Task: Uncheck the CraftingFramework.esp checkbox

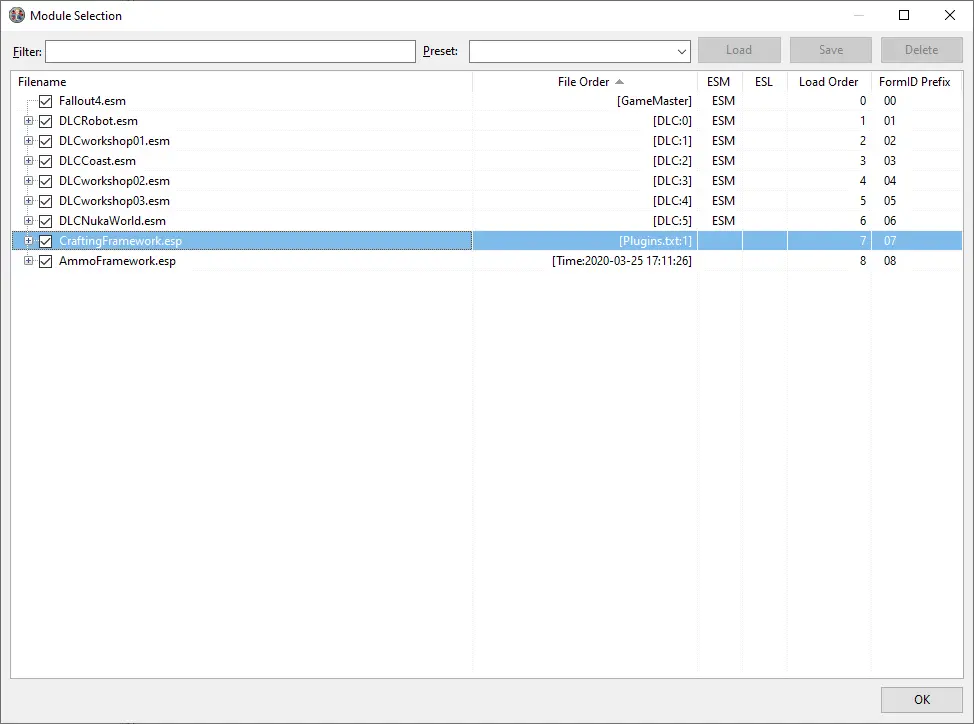Action: 45,242
